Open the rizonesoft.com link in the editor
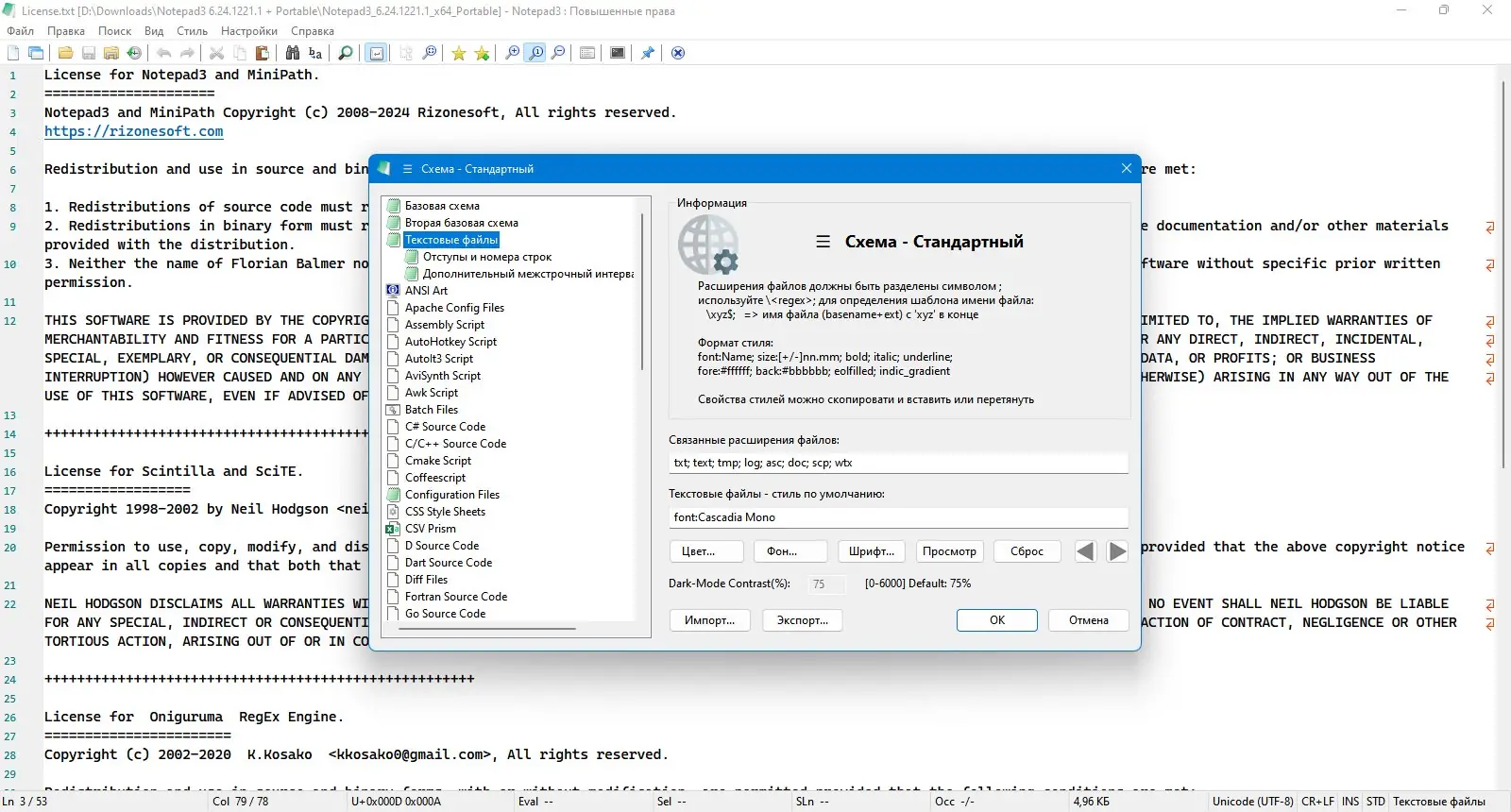The width and height of the screenshot is (1511, 812). point(134,131)
